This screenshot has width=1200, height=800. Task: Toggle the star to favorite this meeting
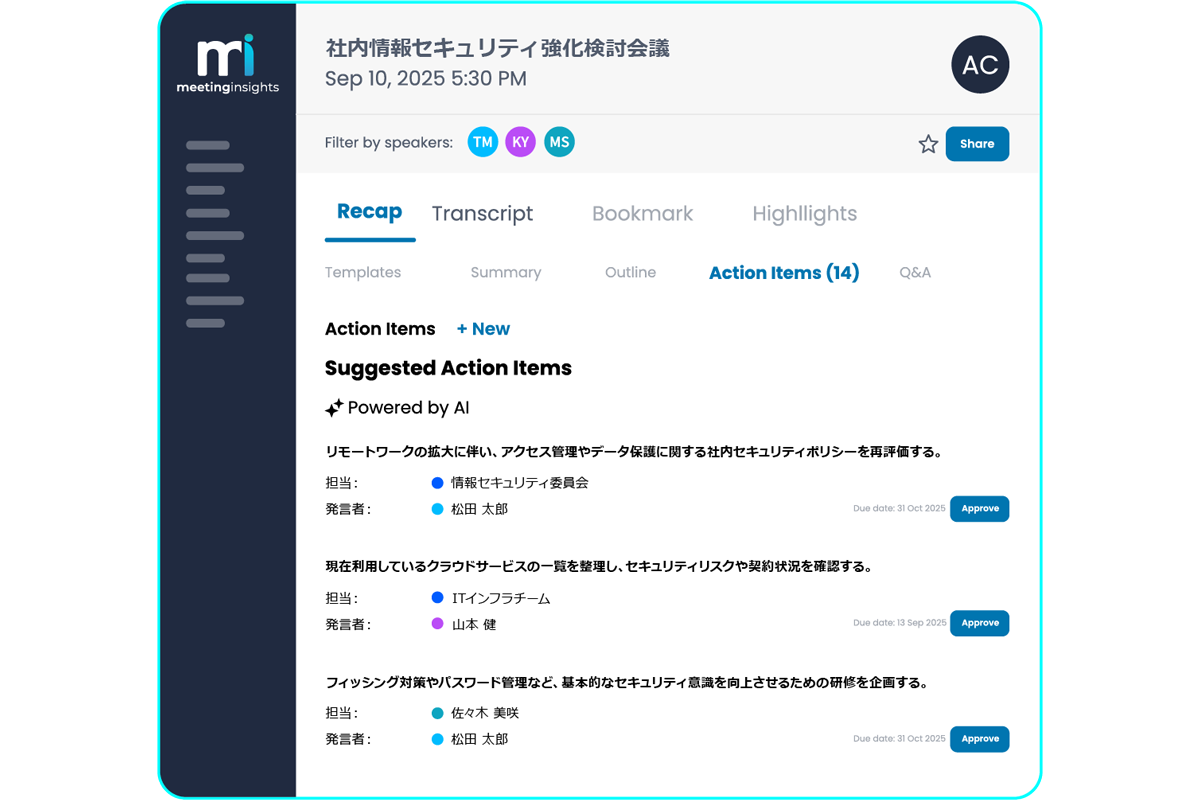928,144
